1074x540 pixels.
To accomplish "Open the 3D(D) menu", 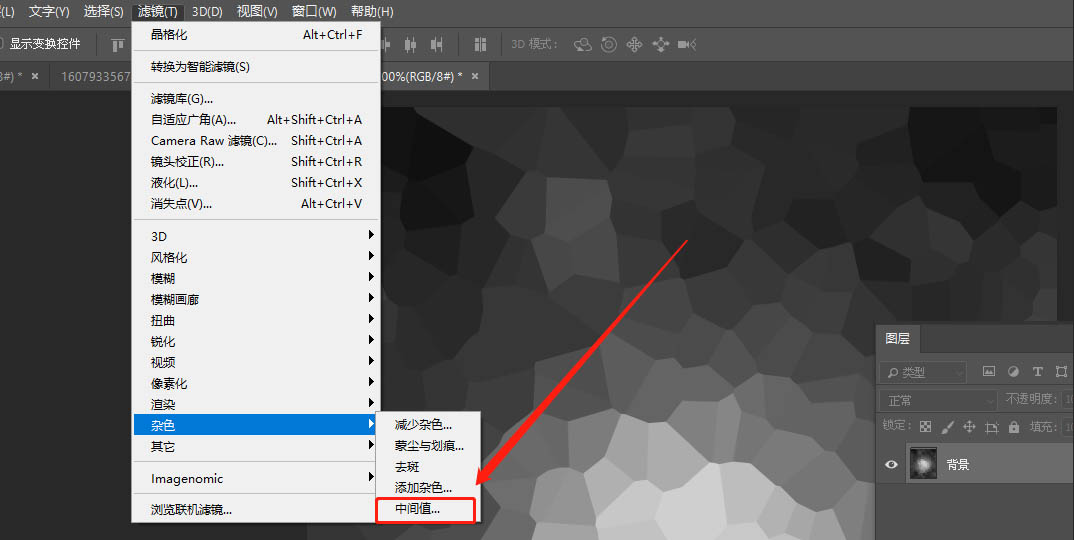I will [x=208, y=12].
